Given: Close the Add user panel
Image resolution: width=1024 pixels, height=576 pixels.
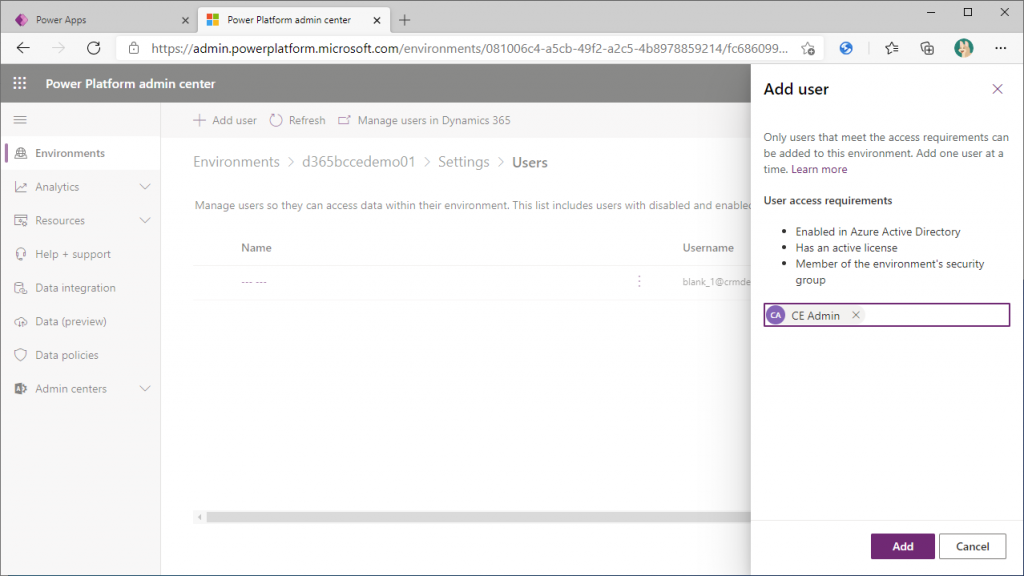Looking at the screenshot, I should [997, 89].
